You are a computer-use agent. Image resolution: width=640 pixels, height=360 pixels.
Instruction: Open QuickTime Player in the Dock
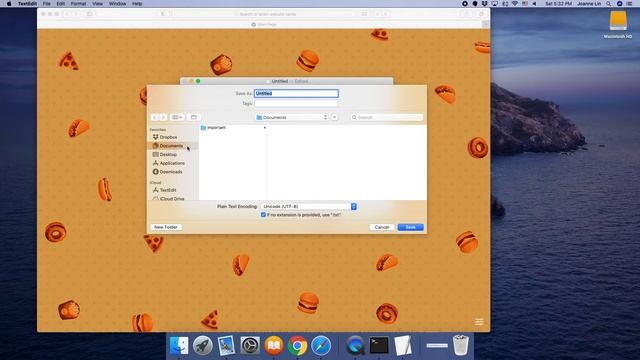(x=355, y=346)
